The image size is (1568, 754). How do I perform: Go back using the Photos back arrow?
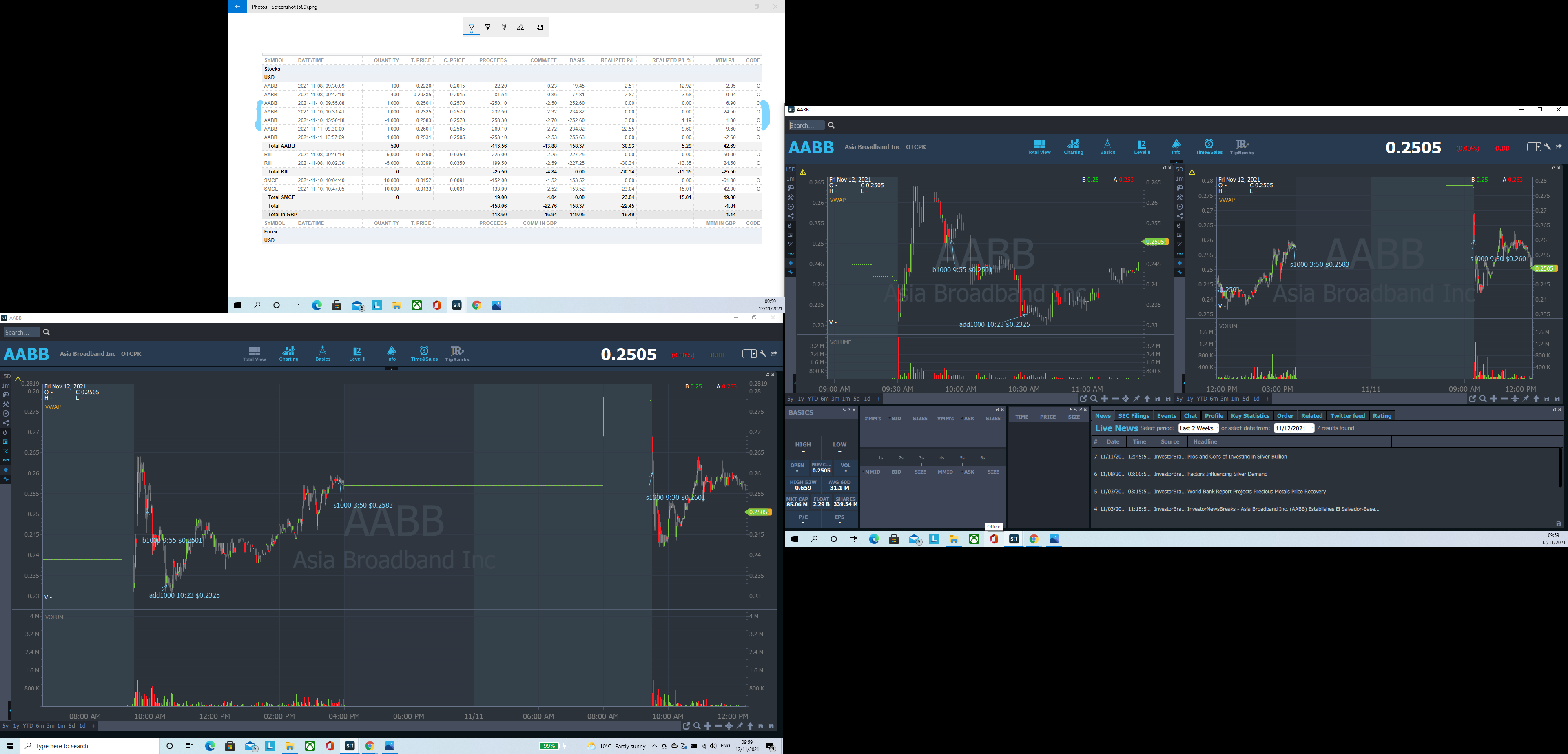(x=237, y=7)
